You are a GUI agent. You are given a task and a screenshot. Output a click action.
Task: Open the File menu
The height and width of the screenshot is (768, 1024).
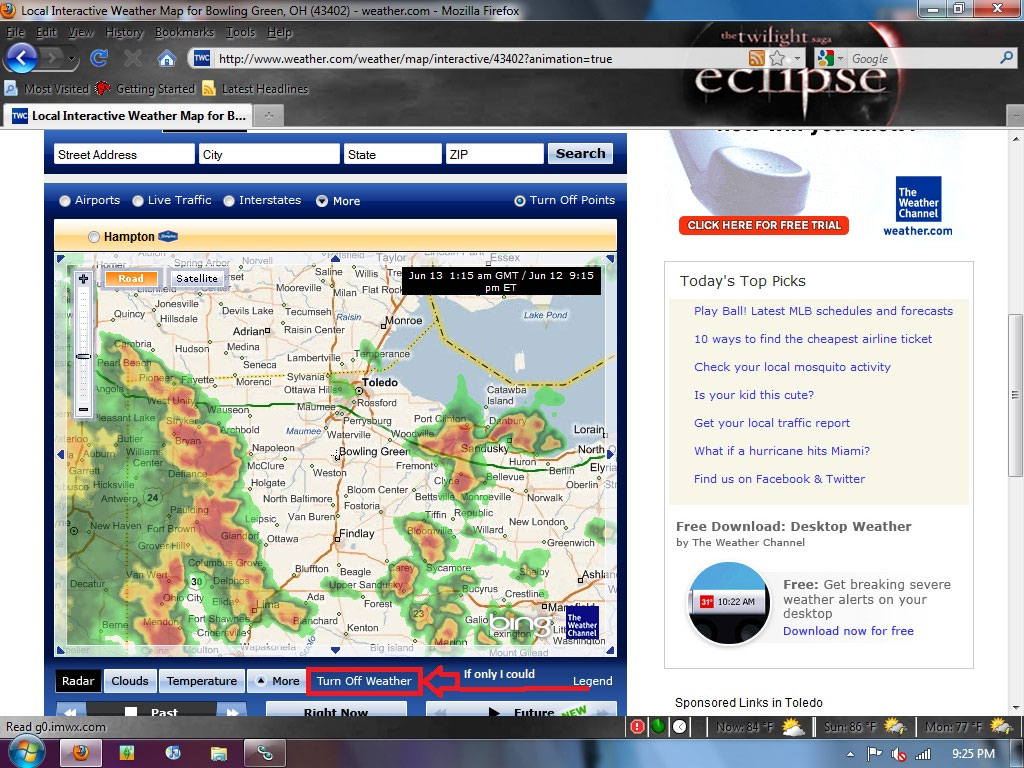[x=14, y=32]
